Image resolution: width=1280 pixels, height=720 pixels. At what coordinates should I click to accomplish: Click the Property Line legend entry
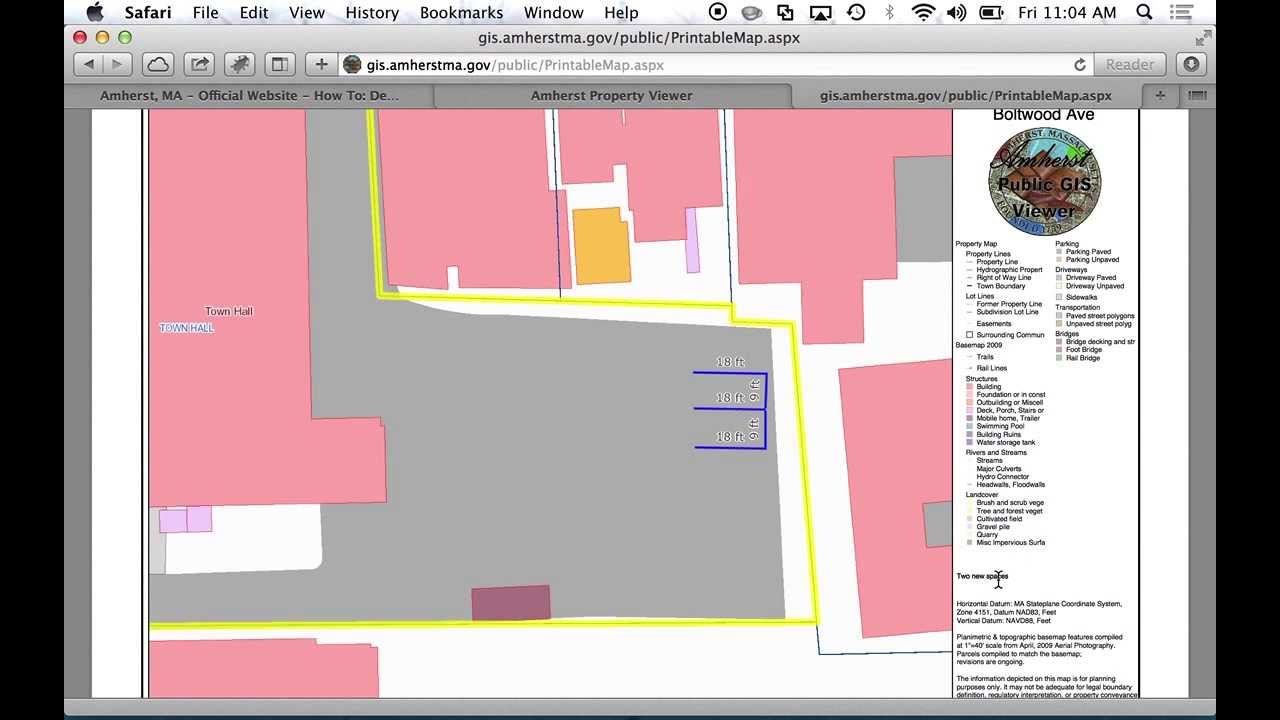[x=997, y=262]
